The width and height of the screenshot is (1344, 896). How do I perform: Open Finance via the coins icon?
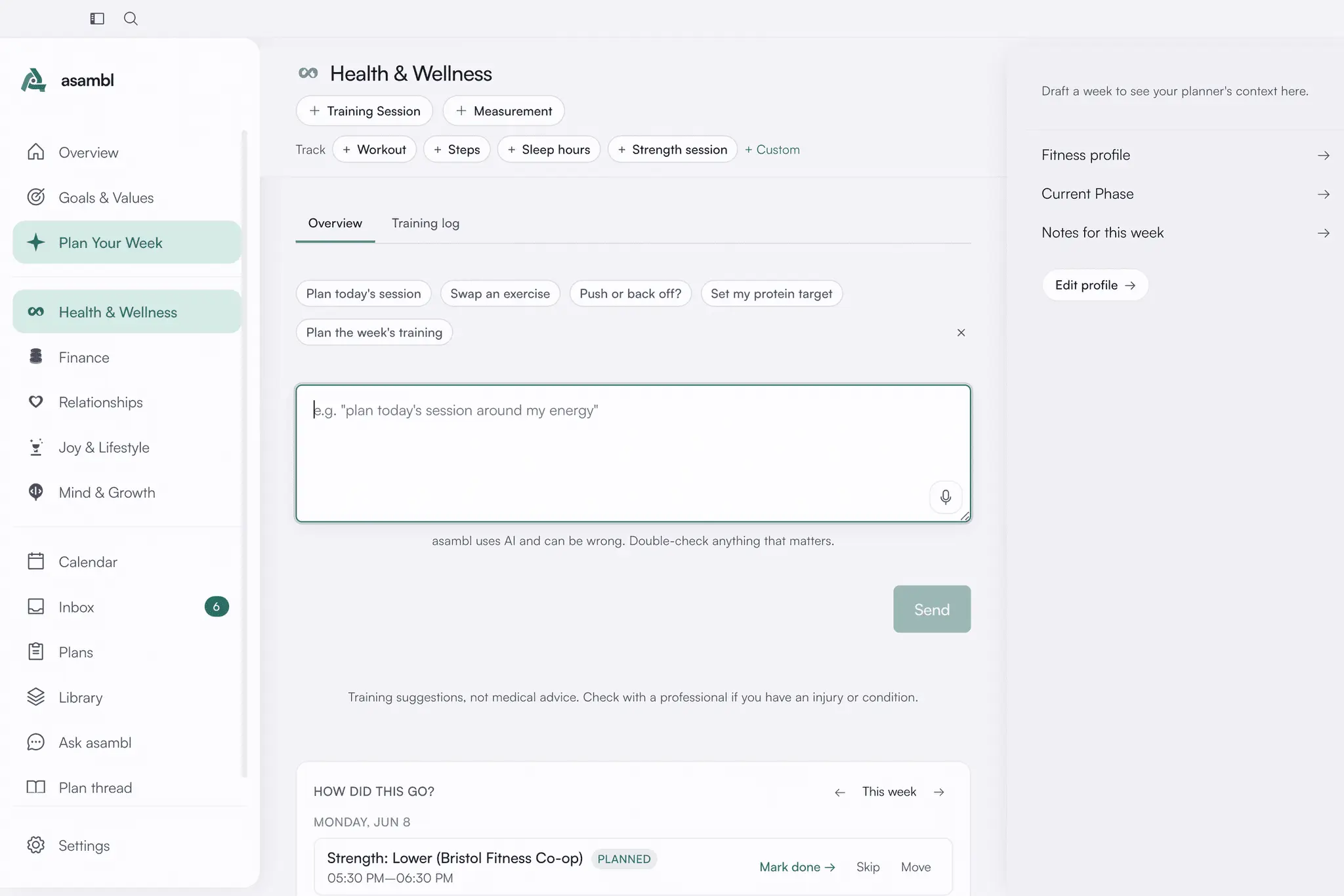(36, 357)
